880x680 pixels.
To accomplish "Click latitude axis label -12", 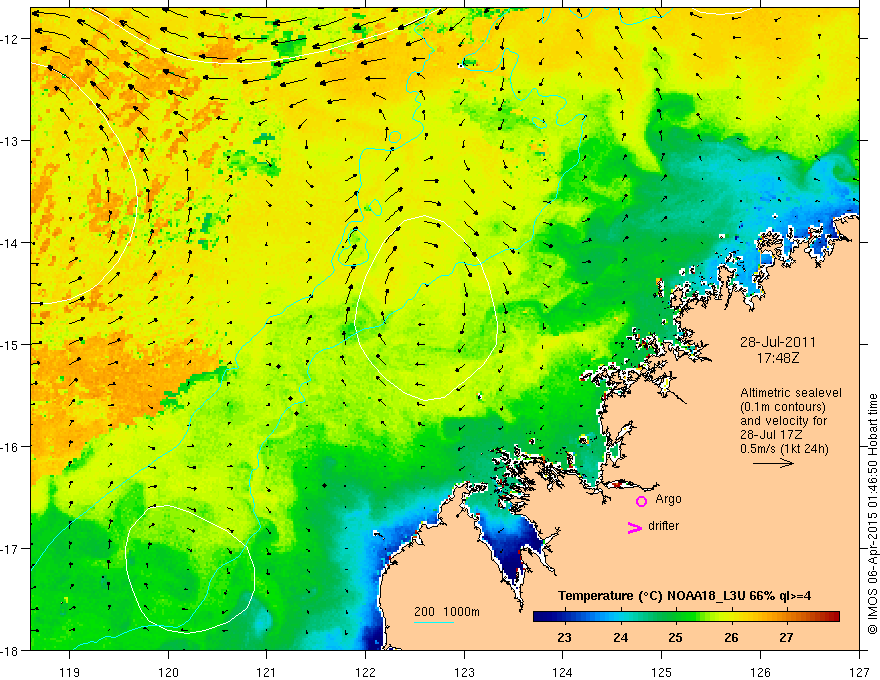I will click(x=11, y=39).
